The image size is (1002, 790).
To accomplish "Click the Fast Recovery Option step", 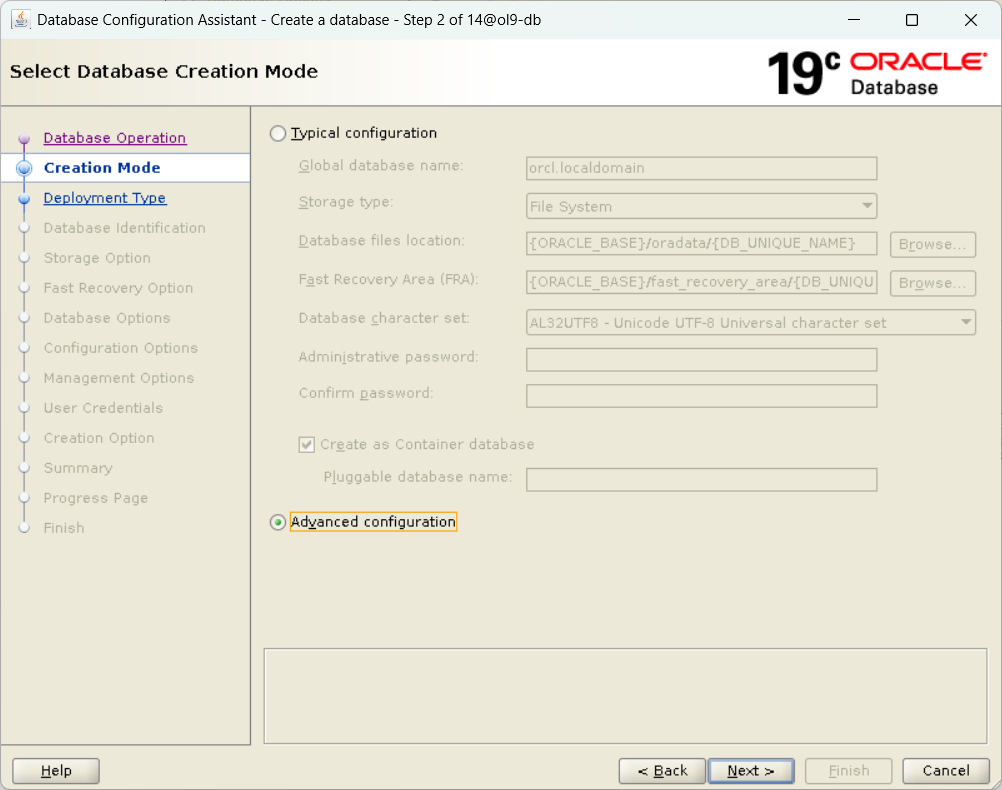I will click(x=118, y=288).
